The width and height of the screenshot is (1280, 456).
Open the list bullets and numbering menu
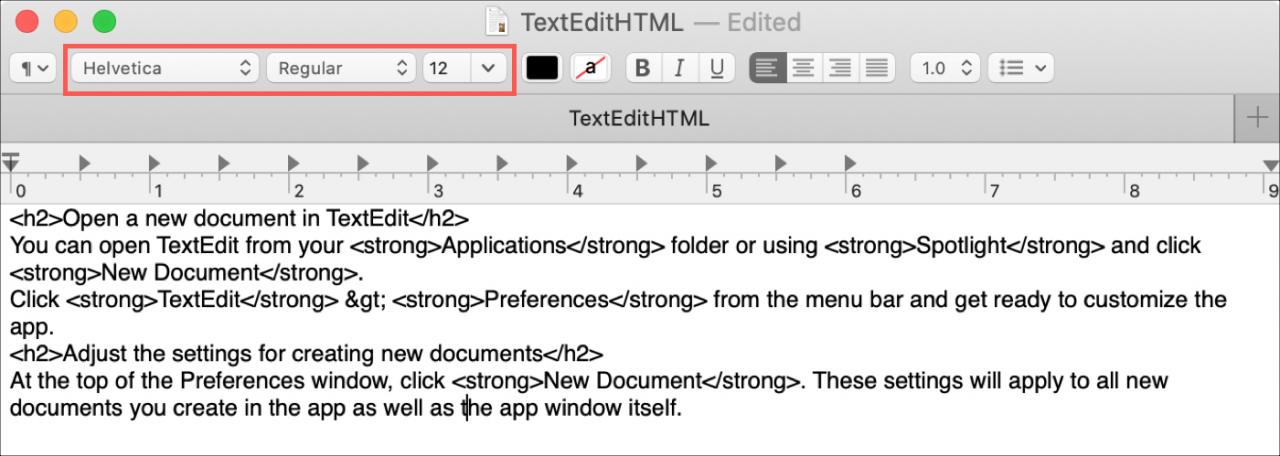[x=1021, y=68]
